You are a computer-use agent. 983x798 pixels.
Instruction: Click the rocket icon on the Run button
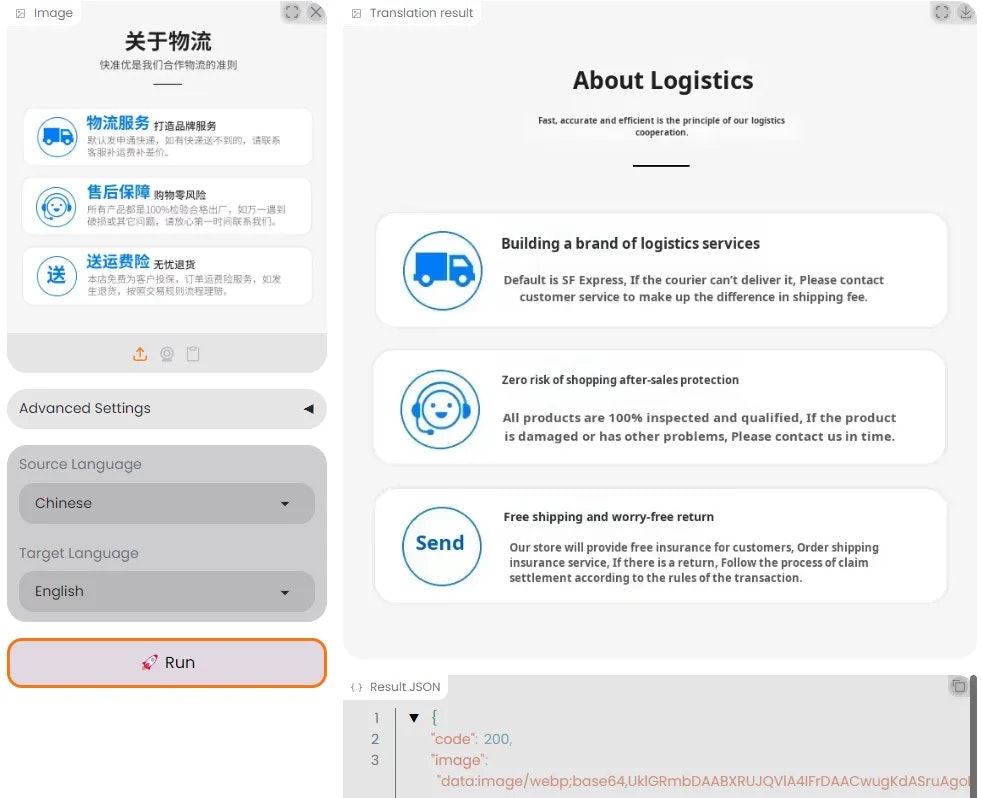151,662
